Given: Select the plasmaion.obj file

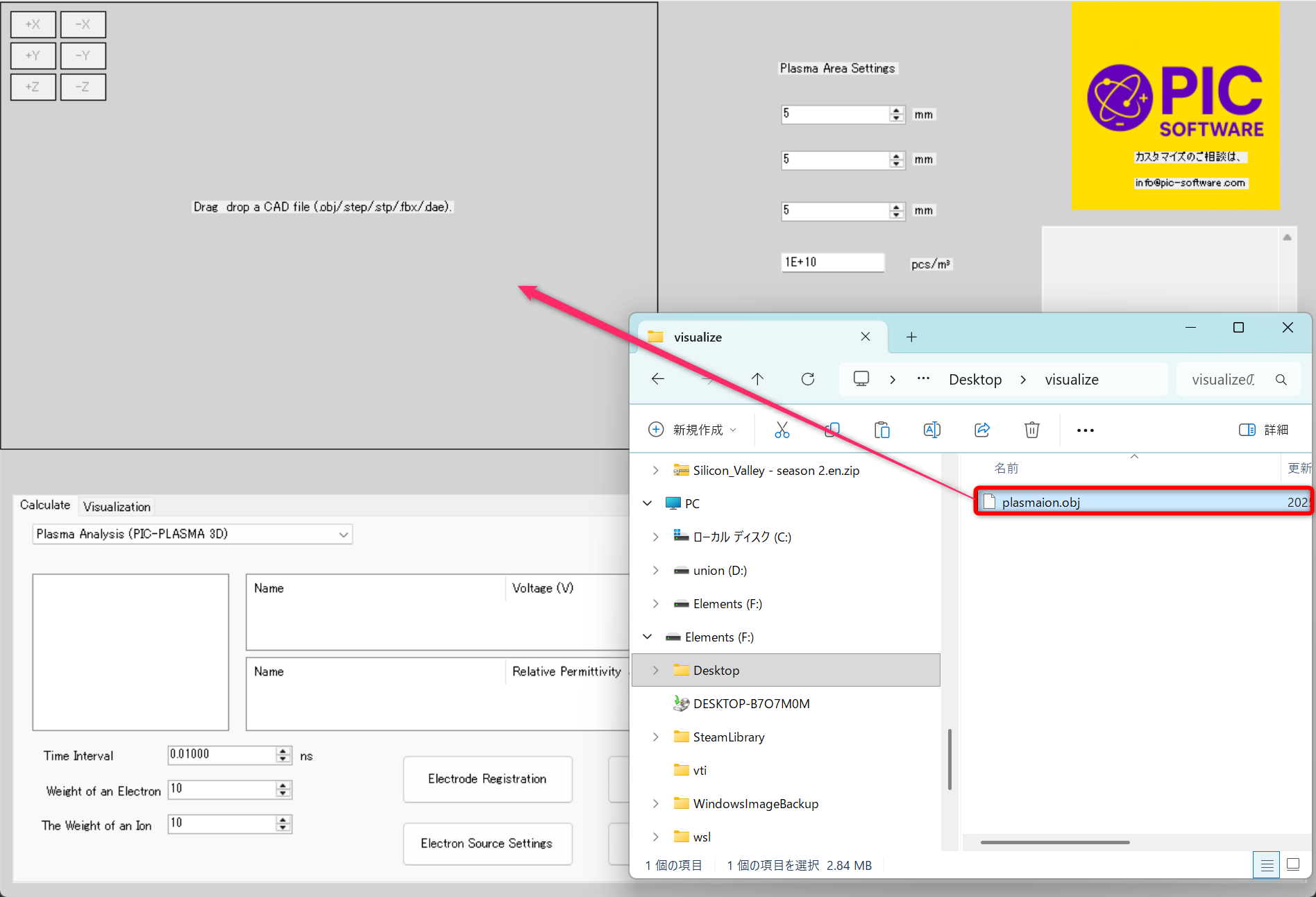Looking at the screenshot, I should (1041, 503).
